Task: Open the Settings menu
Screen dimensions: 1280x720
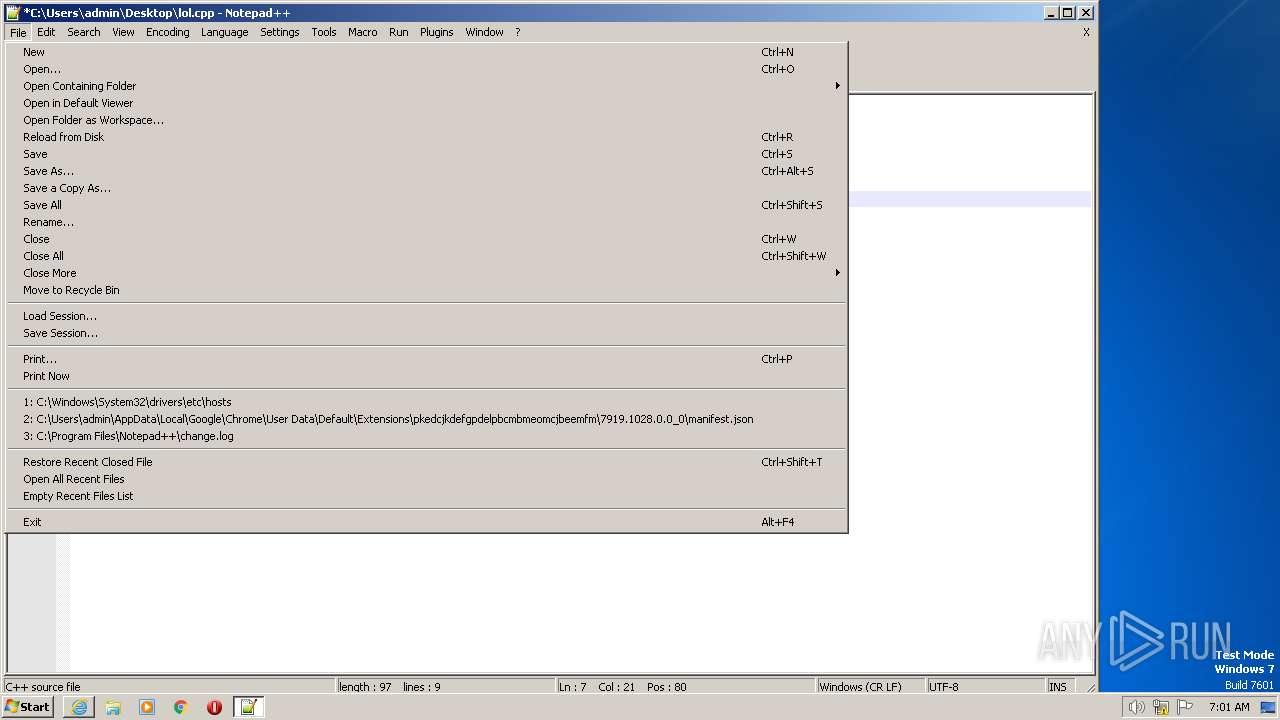Action: pyautogui.click(x=280, y=32)
